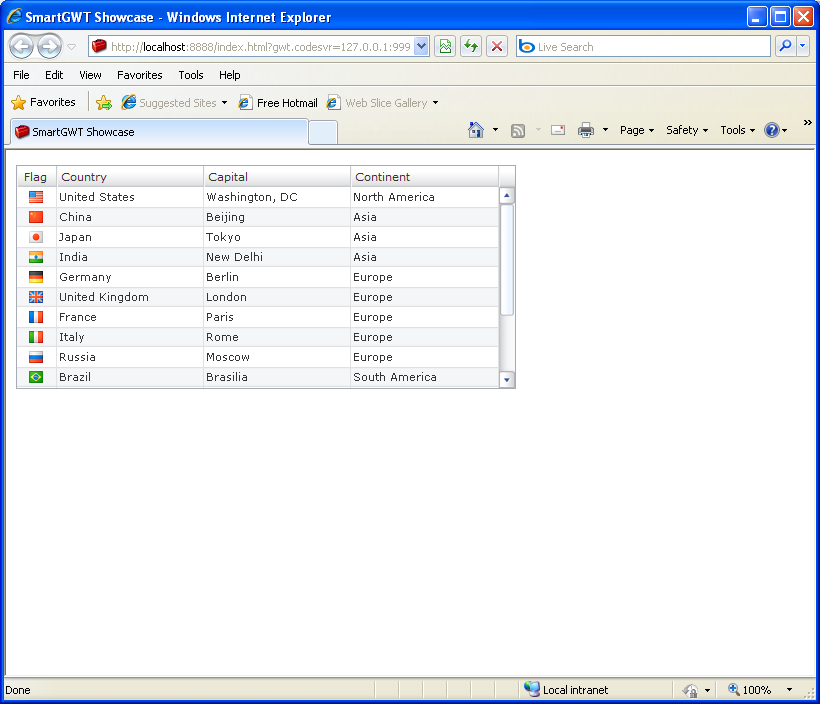Click the India flag icon
This screenshot has height=704, width=820.
36,257
